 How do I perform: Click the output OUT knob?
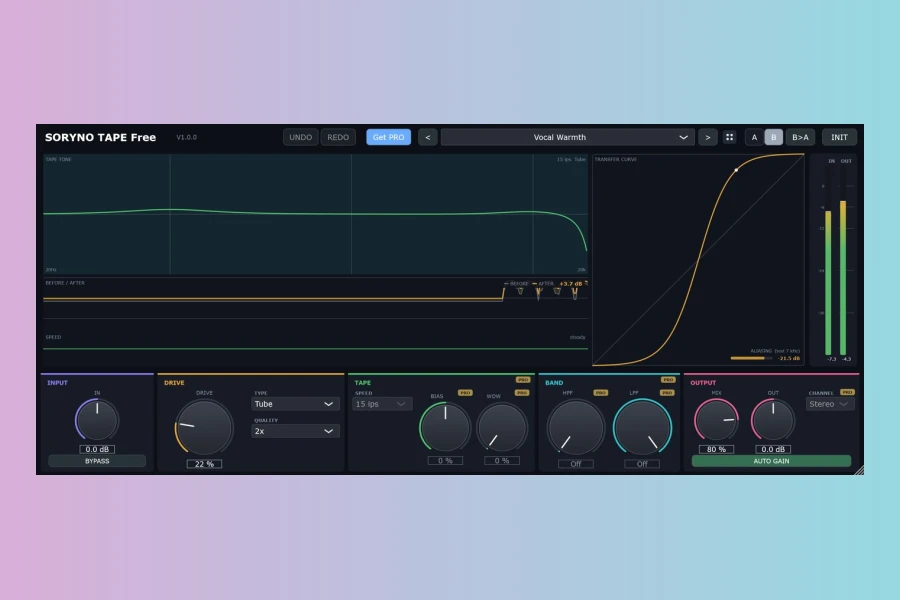[x=773, y=420]
